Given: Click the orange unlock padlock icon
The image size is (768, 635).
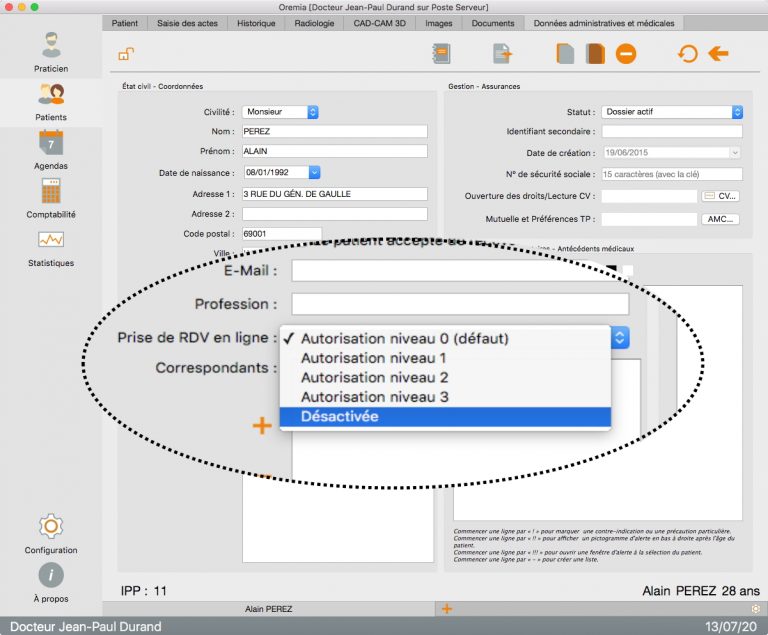Looking at the screenshot, I should coord(126,54).
